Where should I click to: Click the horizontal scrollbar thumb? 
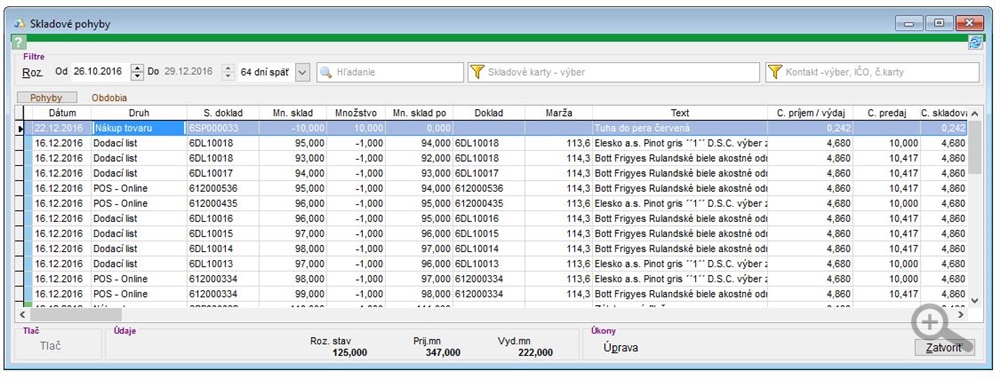[75, 314]
